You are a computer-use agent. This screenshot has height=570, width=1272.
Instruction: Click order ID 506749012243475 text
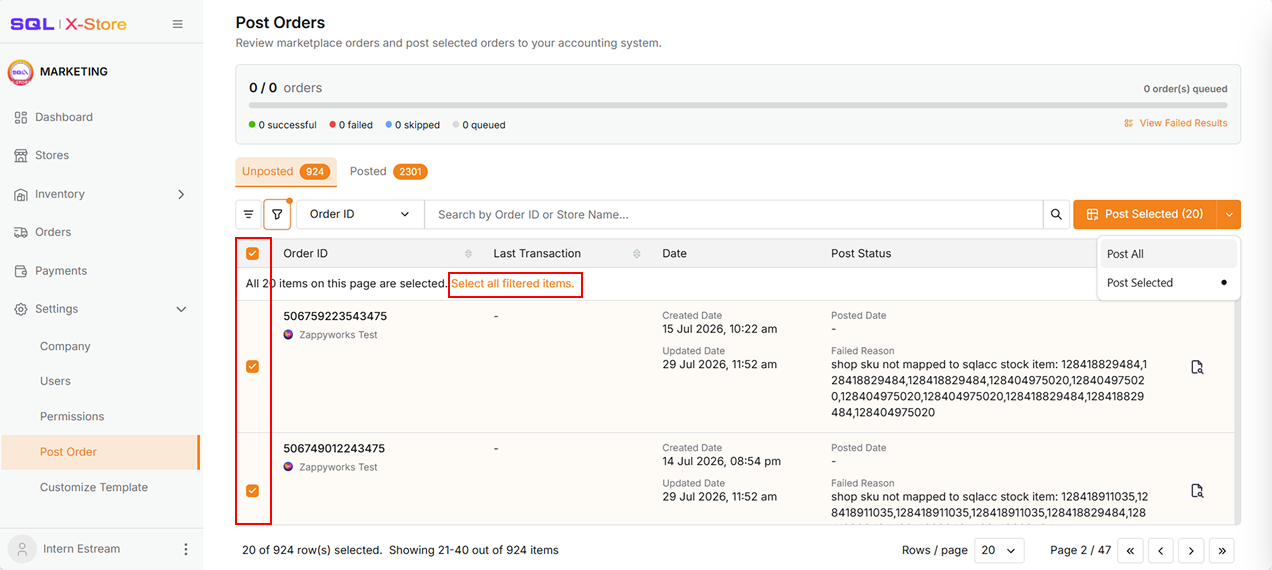coord(334,449)
